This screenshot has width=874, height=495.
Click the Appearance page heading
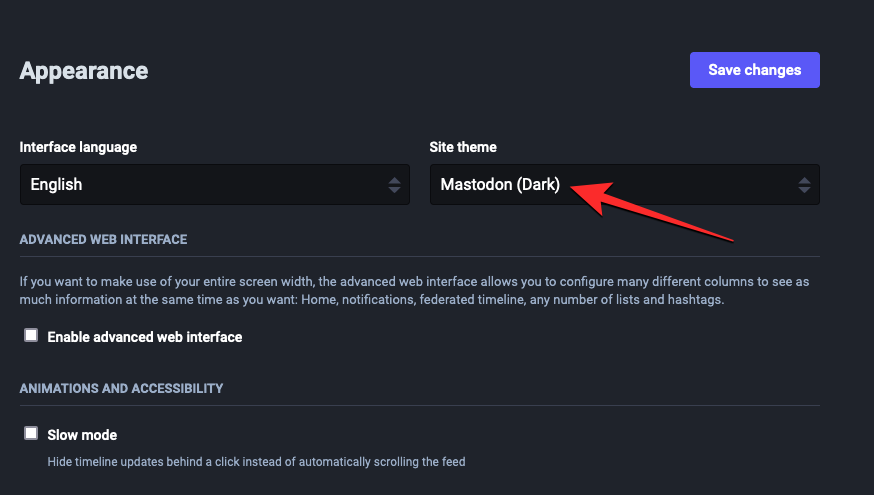84,71
